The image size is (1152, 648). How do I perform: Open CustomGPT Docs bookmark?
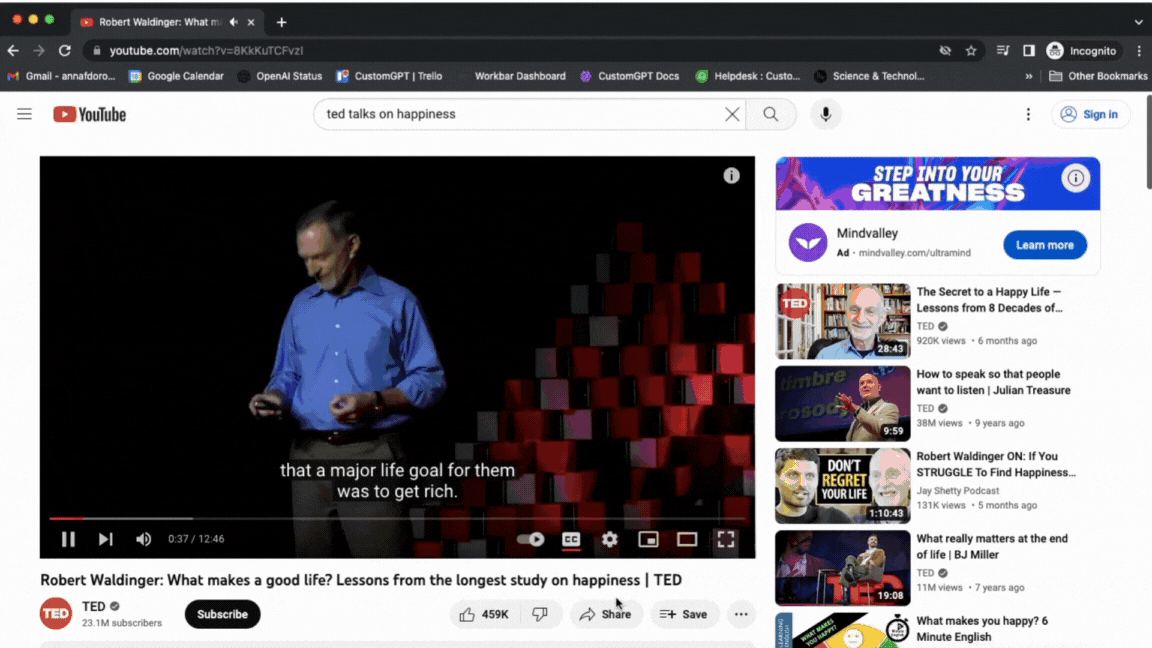click(x=630, y=76)
